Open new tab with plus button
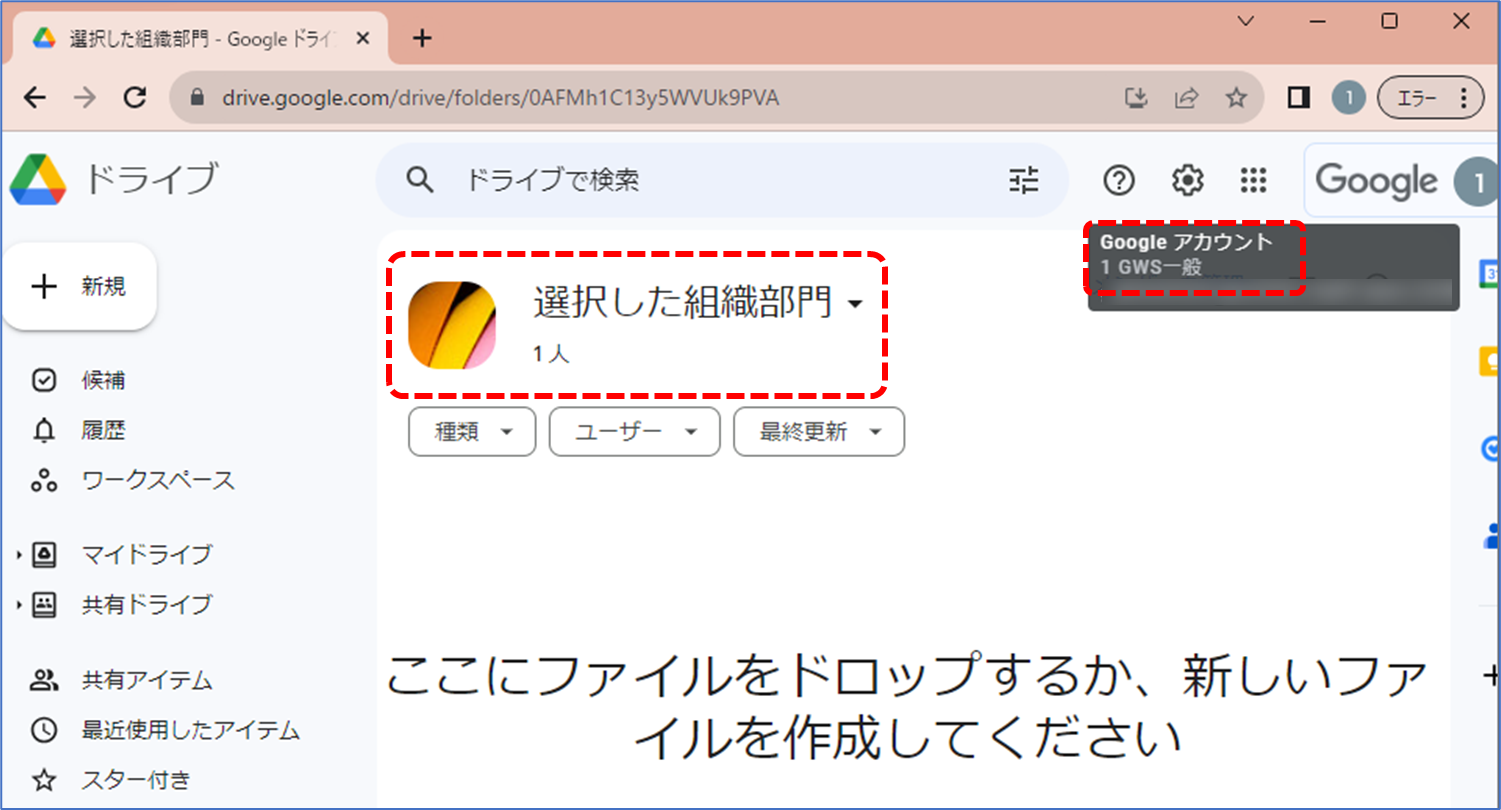Viewport: 1501px width, 810px height. 422,38
